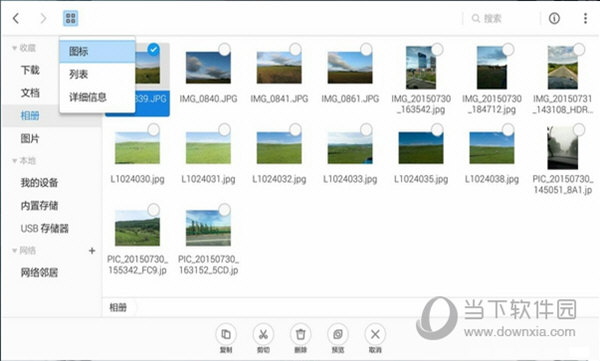600x361 pixels.
Task: Check the L1024035.jpg selection circle
Action: click(437, 130)
